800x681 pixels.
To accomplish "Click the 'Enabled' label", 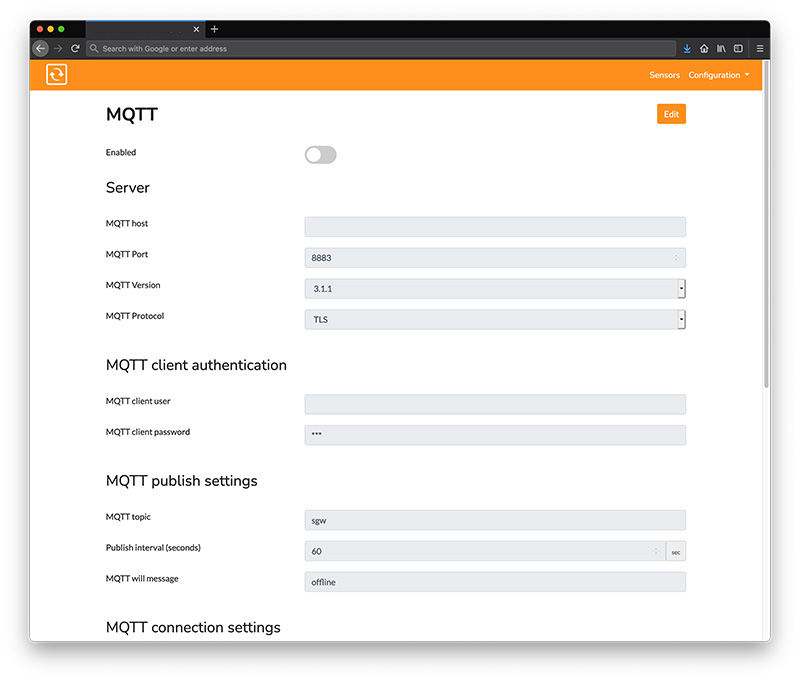I will (121, 153).
